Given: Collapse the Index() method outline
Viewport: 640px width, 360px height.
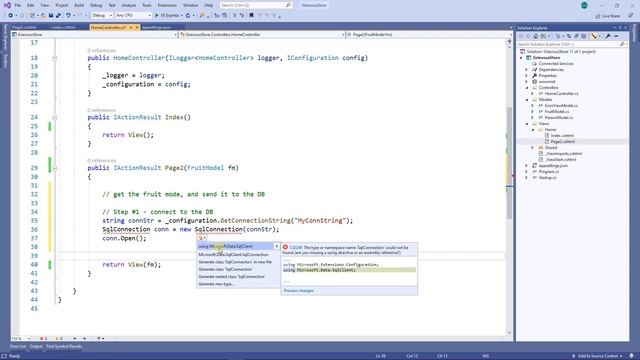Looking at the screenshot, I should click(x=54, y=118).
